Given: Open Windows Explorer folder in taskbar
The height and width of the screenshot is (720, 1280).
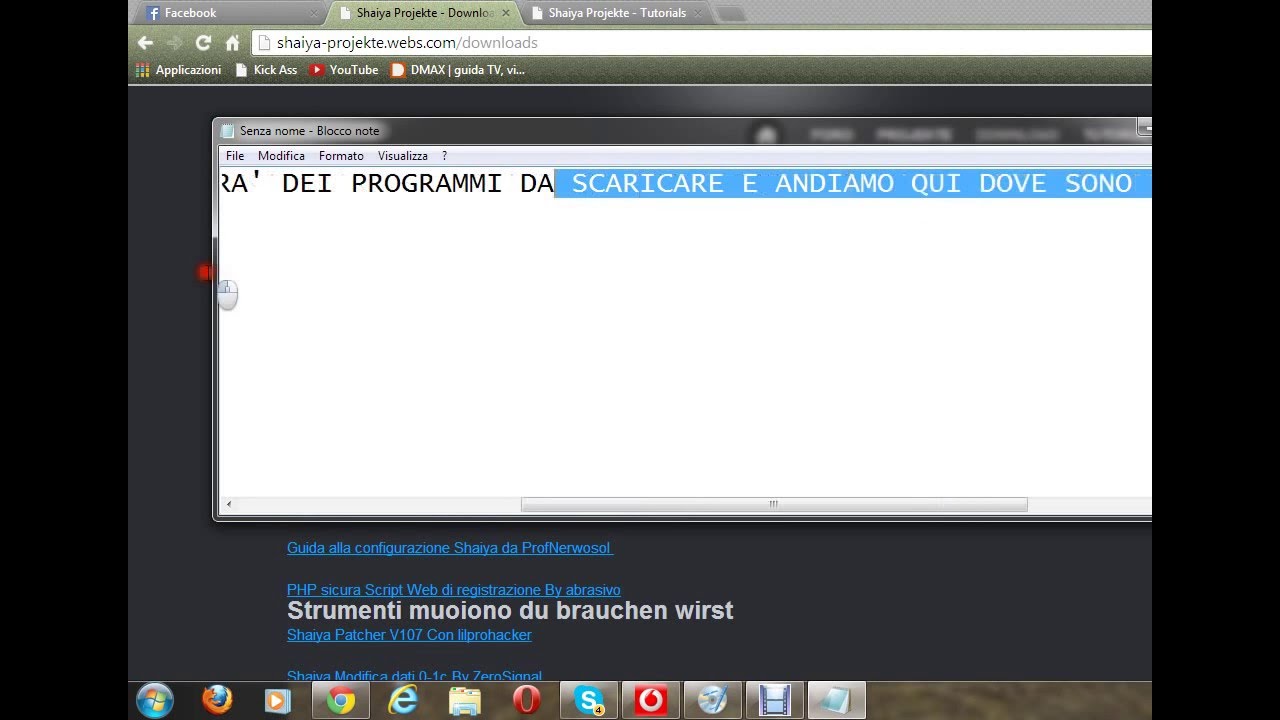Looking at the screenshot, I should [x=465, y=700].
